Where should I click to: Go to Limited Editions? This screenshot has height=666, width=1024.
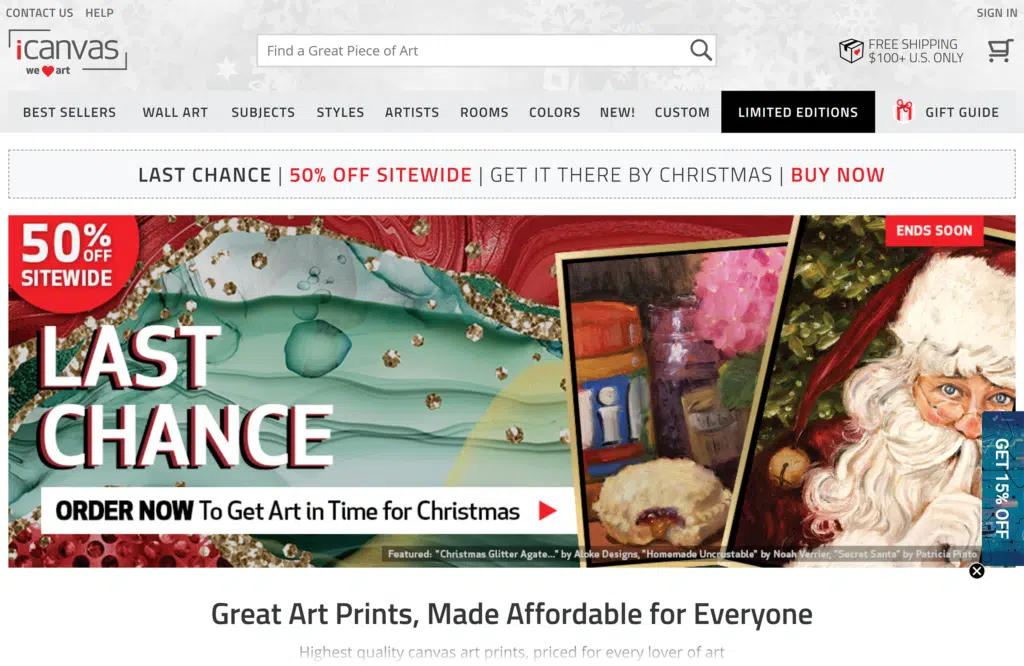click(x=798, y=112)
